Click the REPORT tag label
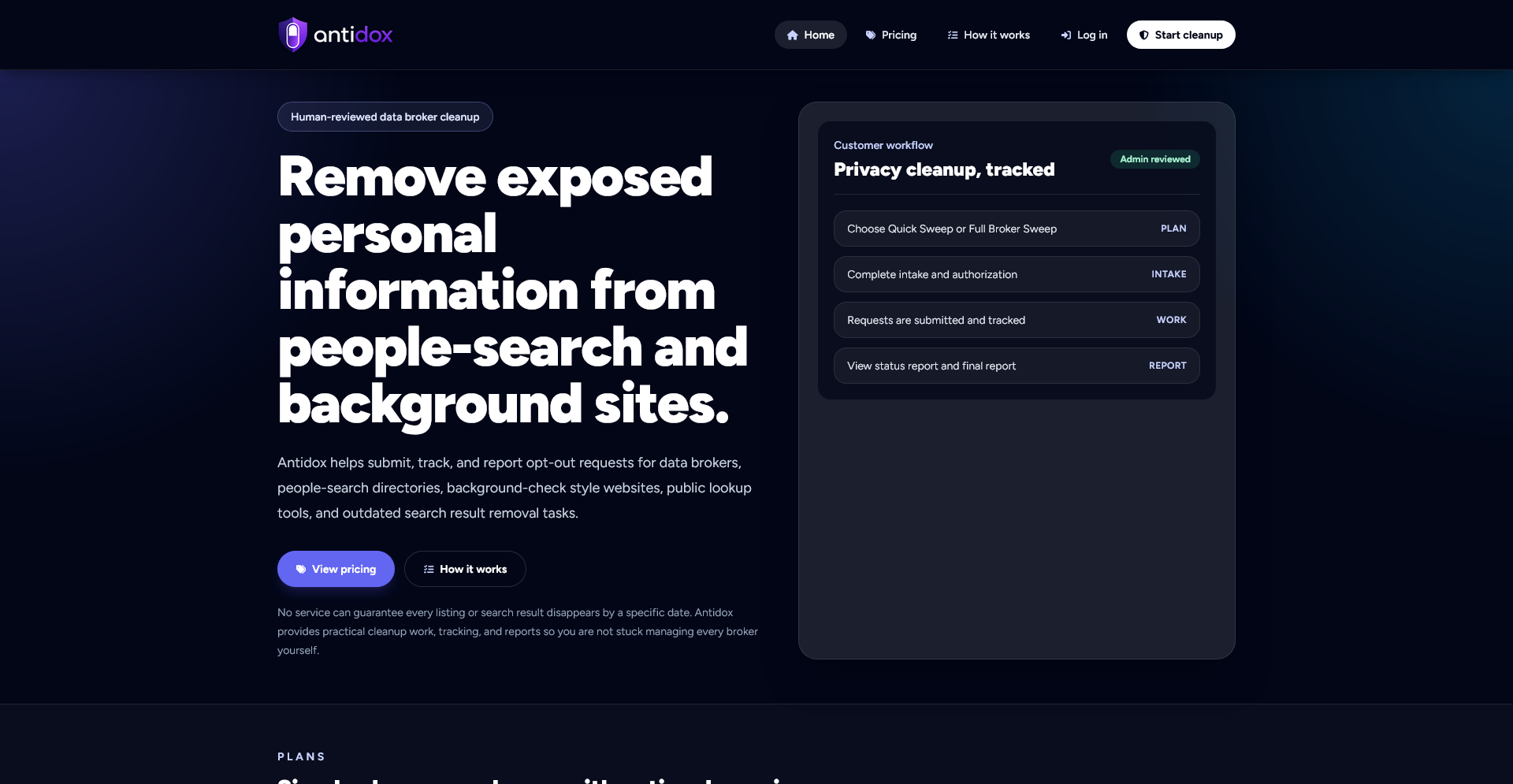1513x784 pixels. click(1167, 366)
